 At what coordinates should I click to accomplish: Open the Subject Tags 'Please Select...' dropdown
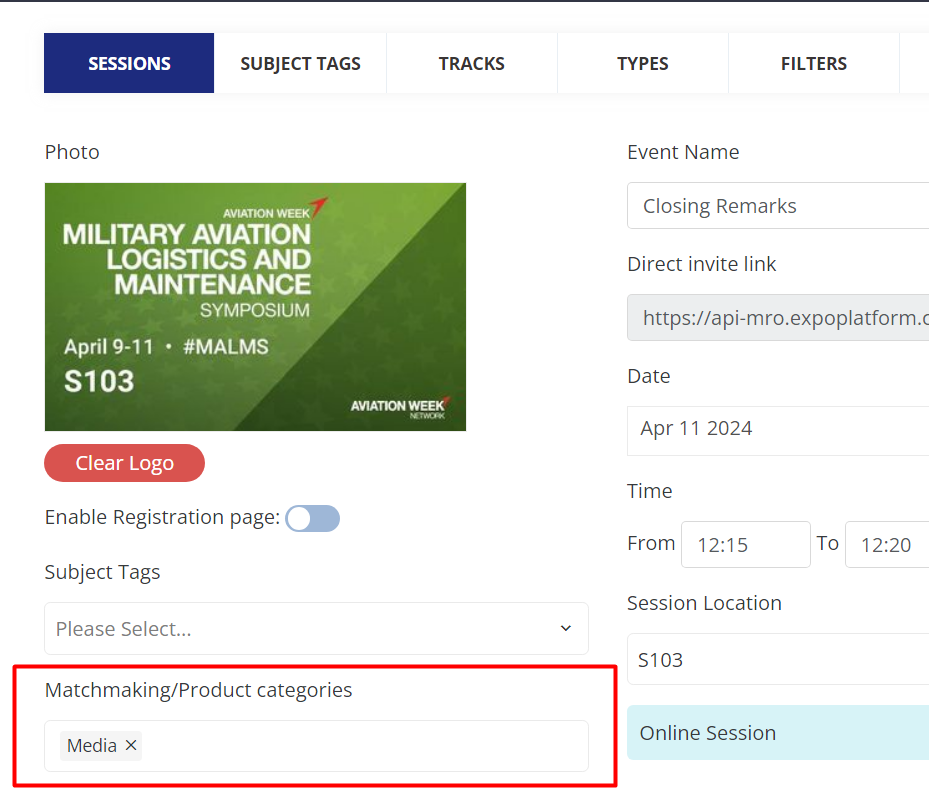click(300, 629)
